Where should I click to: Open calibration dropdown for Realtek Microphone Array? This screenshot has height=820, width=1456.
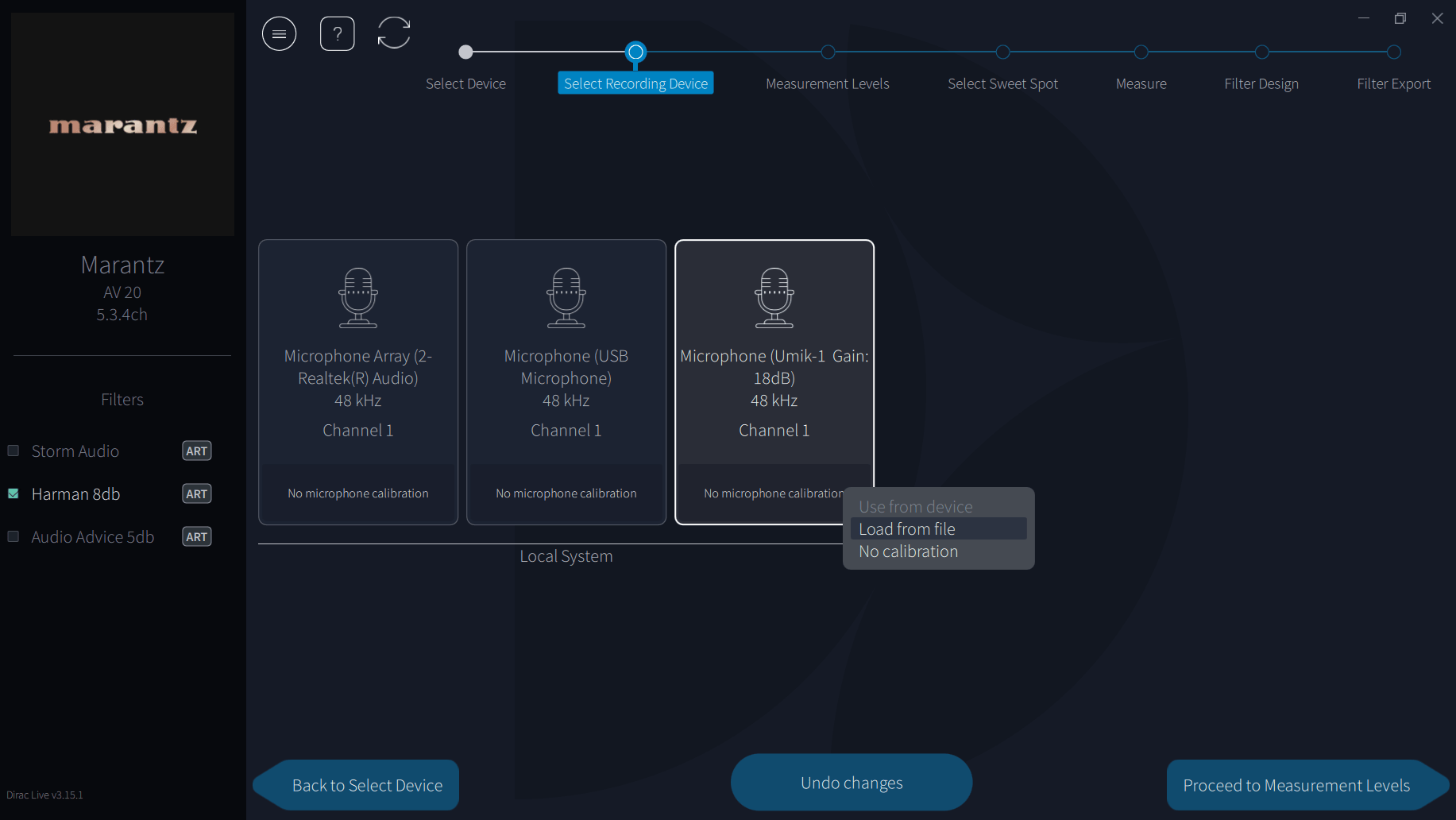(x=358, y=493)
